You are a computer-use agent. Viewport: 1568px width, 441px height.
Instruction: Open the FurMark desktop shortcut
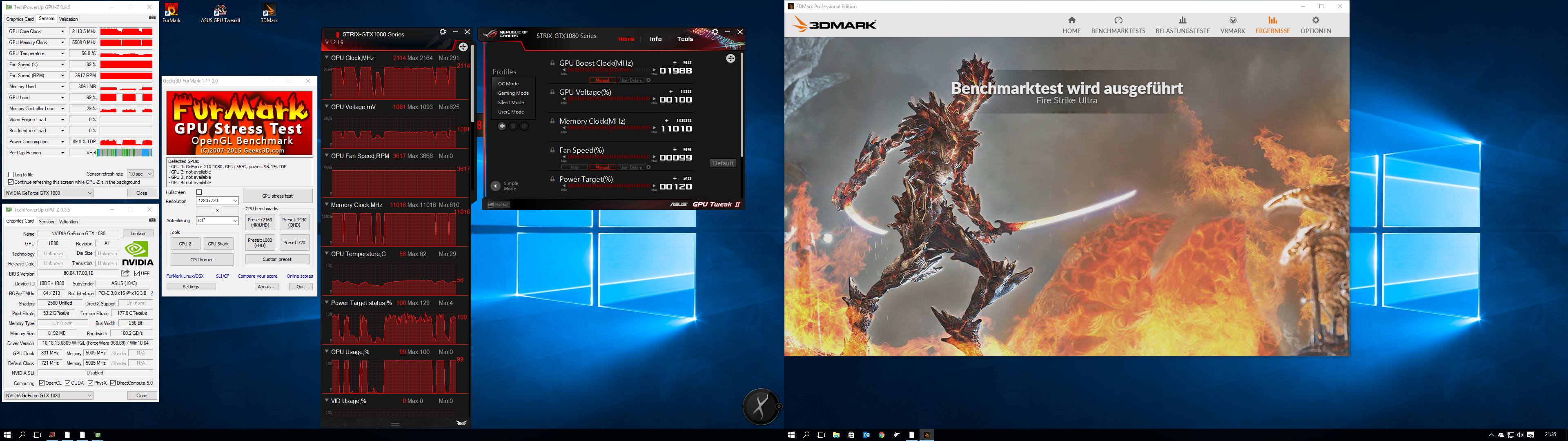pos(171,13)
